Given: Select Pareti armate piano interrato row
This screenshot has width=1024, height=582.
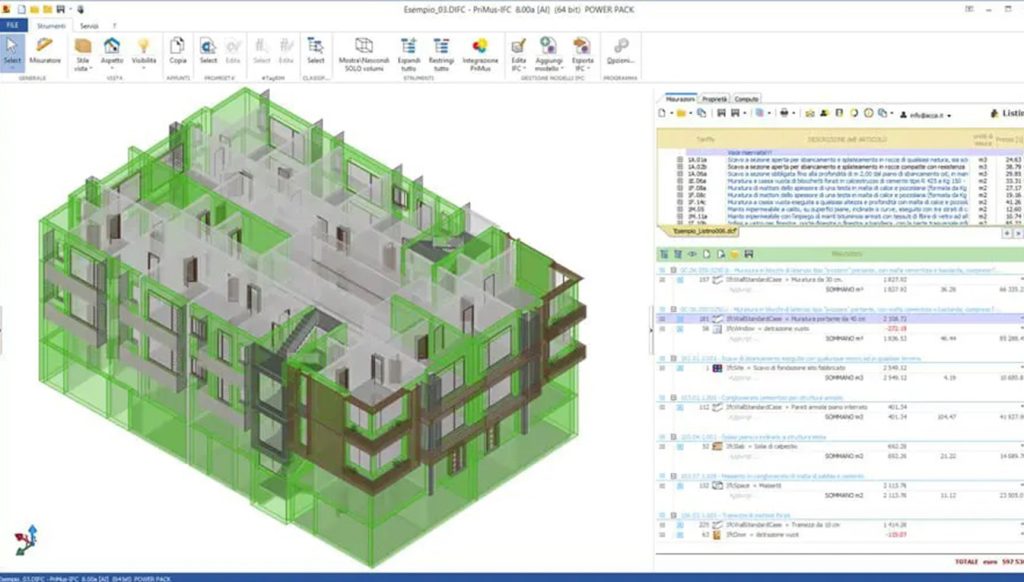Looking at the screenshot, I should pyautogui.click(x=839, y=407).
